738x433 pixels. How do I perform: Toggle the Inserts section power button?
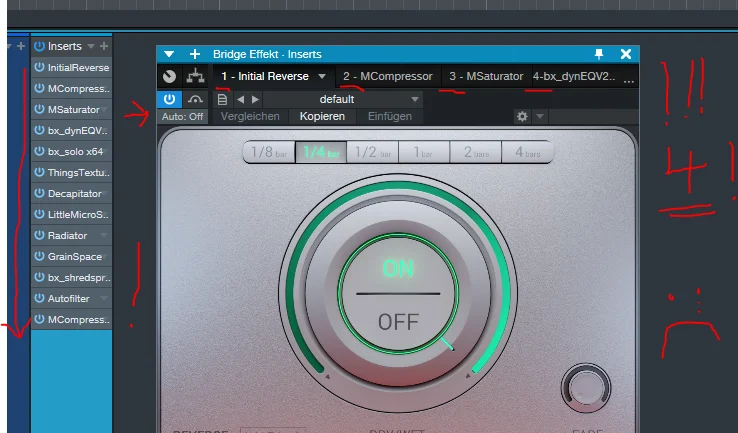[39, 46]
